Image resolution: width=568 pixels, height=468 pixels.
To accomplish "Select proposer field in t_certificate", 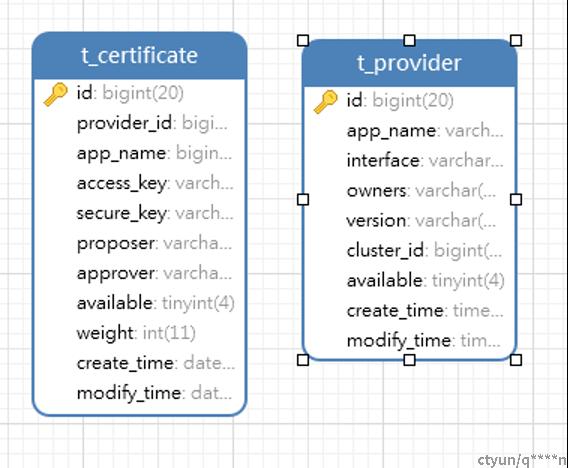I will click(x=139, y=243).
